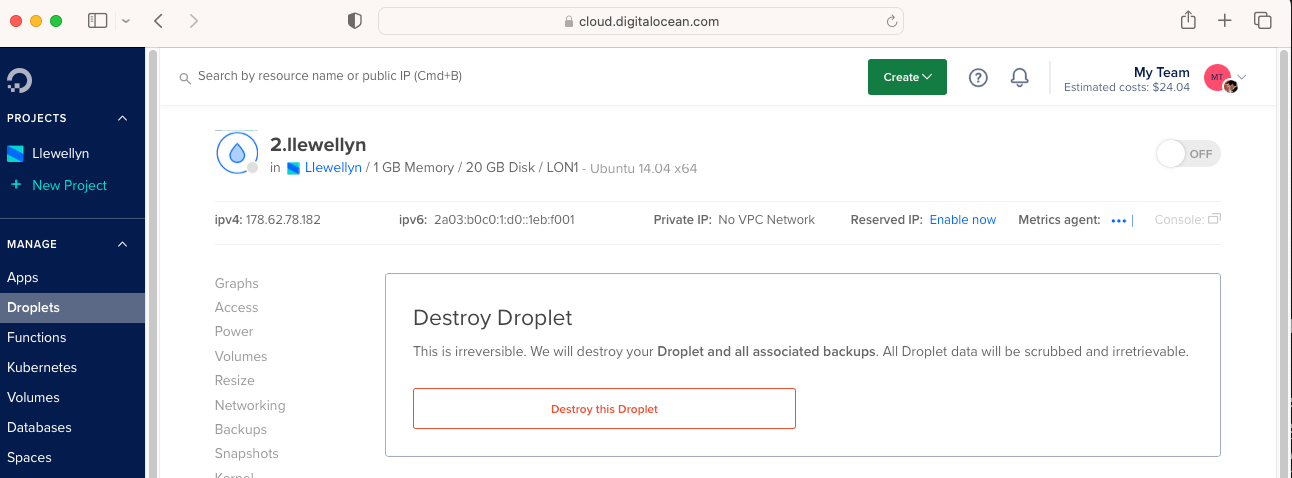This screenshot has height=478, width=1292.
Task: Select the ipv6 address text
Action: pyautogui.click(x=504, y=220)
